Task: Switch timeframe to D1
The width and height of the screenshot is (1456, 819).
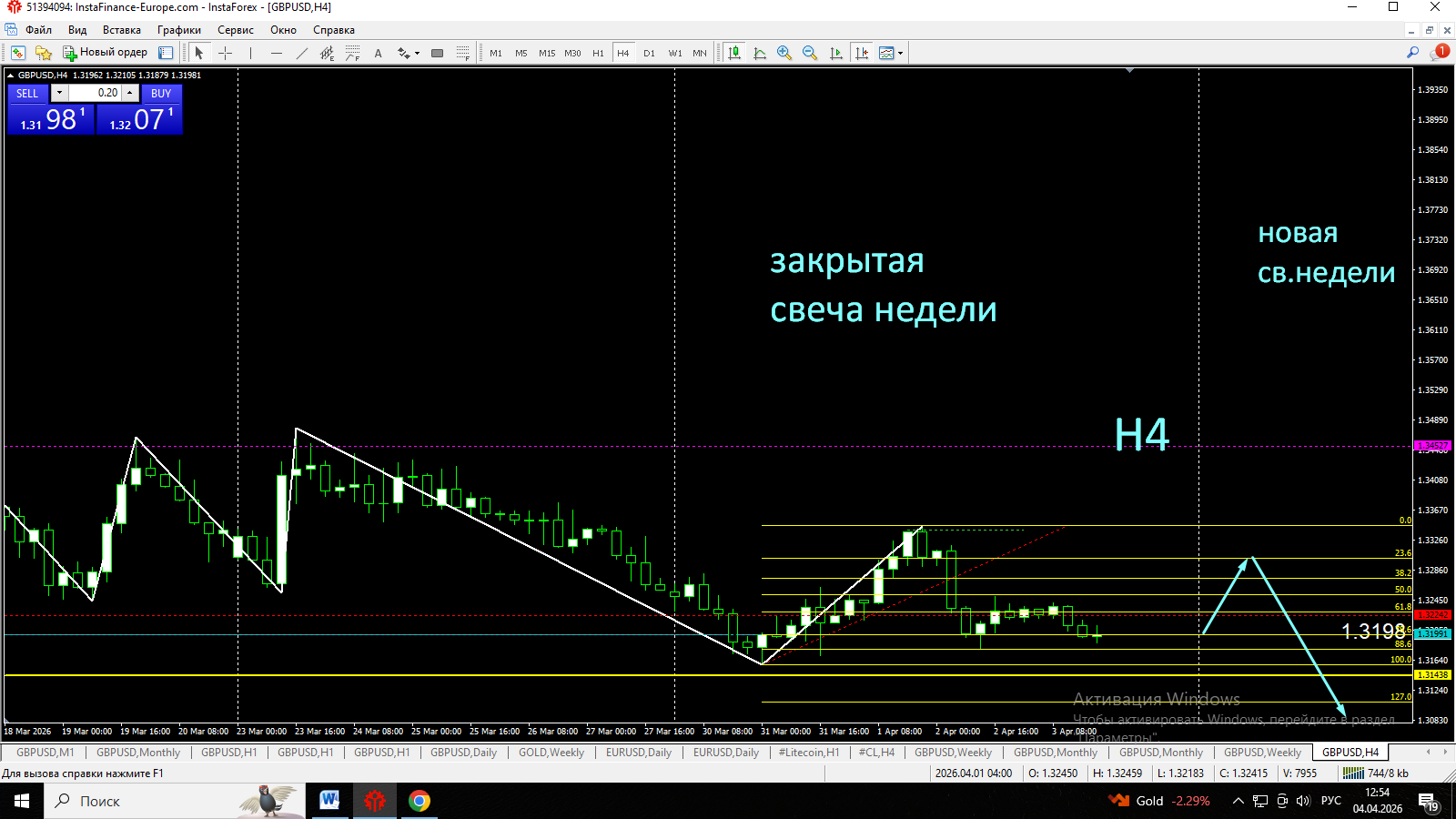Action: pos(649,53)
